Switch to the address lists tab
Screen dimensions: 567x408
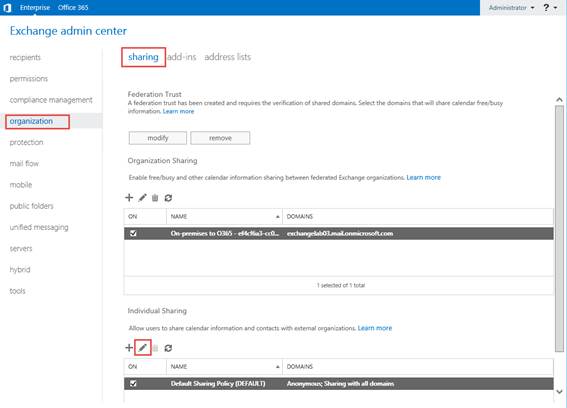point(227,57)
